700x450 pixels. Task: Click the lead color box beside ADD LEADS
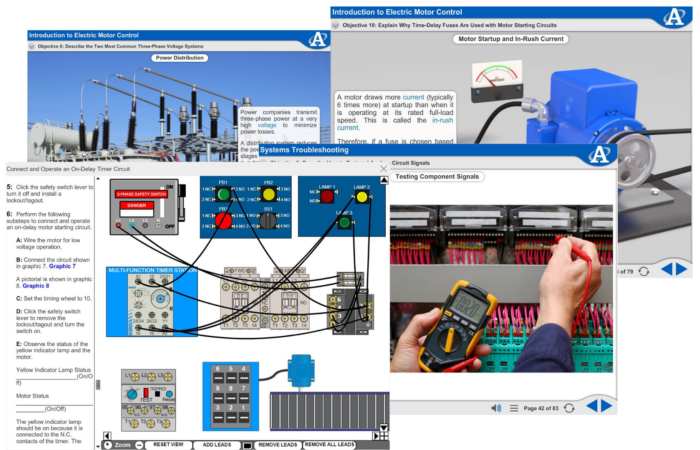pos(247,445)
